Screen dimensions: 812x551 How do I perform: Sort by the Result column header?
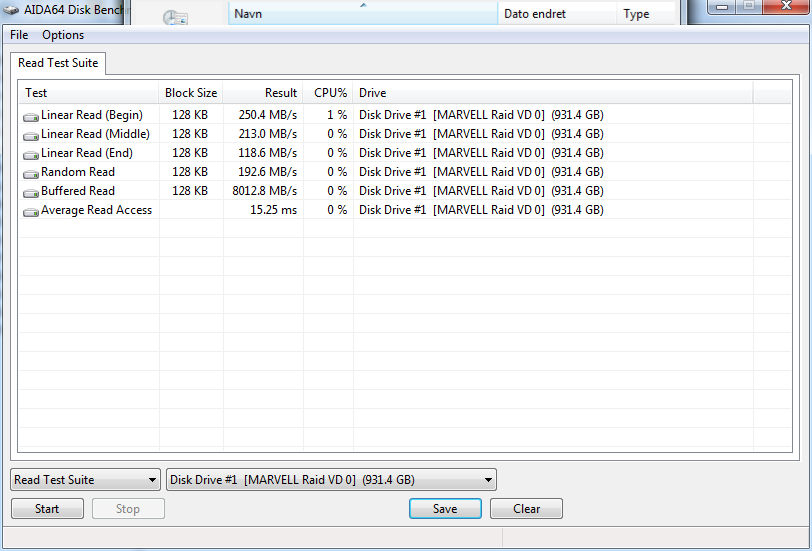263,93
